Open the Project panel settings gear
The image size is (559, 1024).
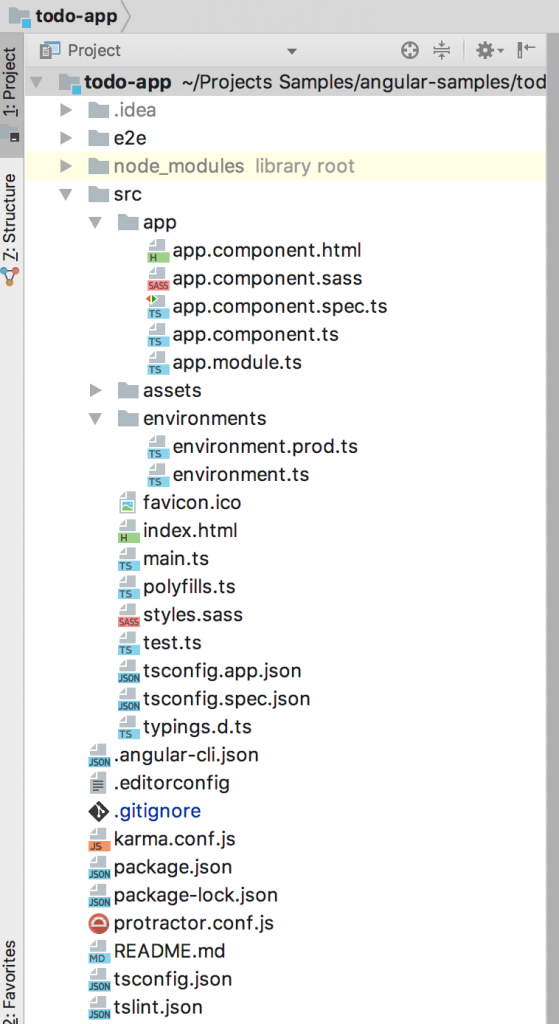click(488, 50)
